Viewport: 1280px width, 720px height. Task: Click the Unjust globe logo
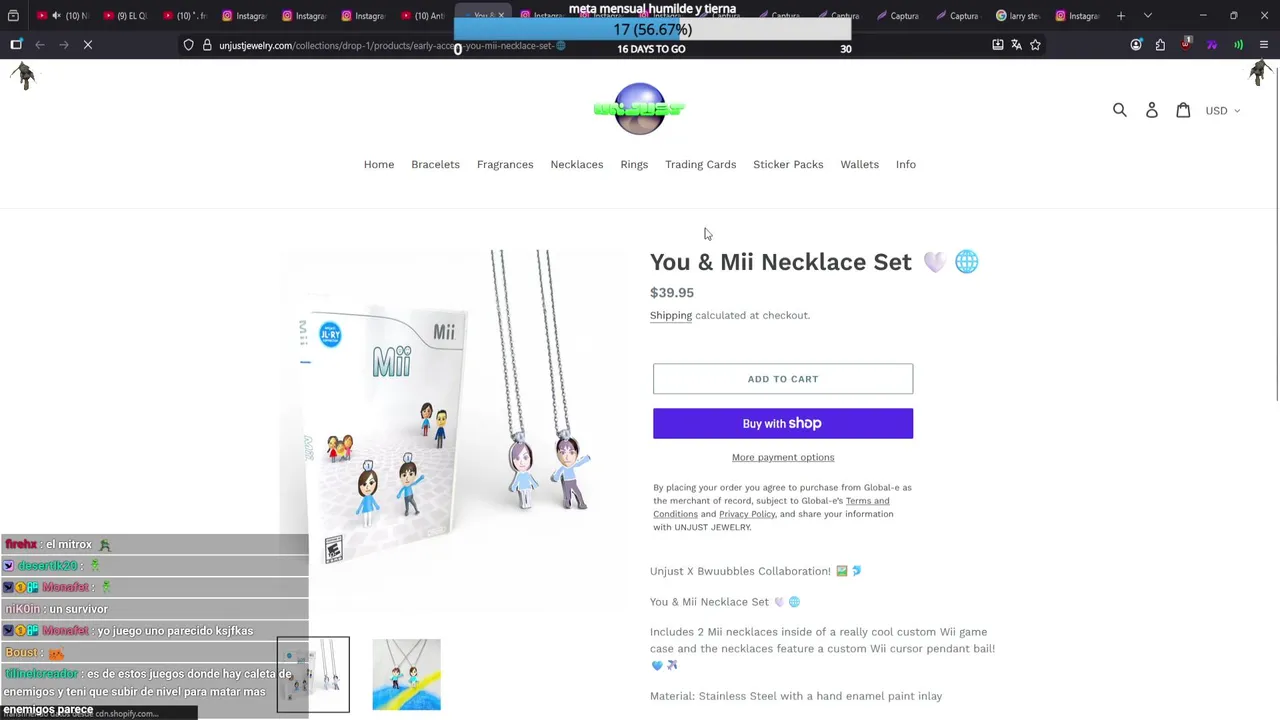(639, 108)
